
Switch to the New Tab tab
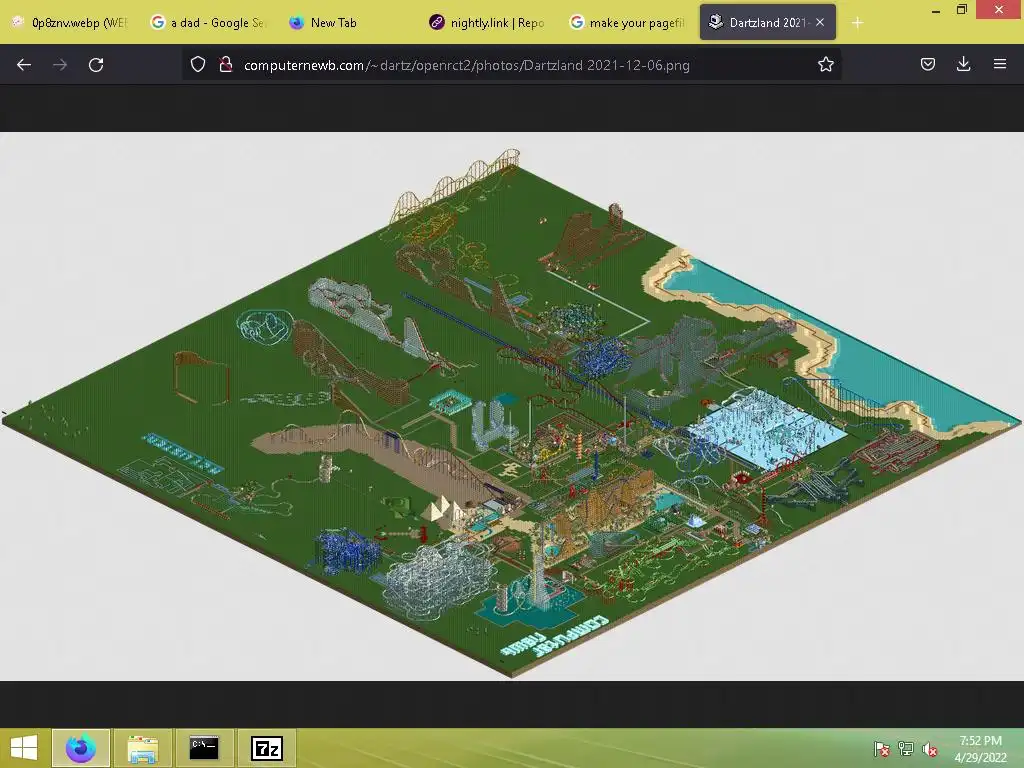349,23
